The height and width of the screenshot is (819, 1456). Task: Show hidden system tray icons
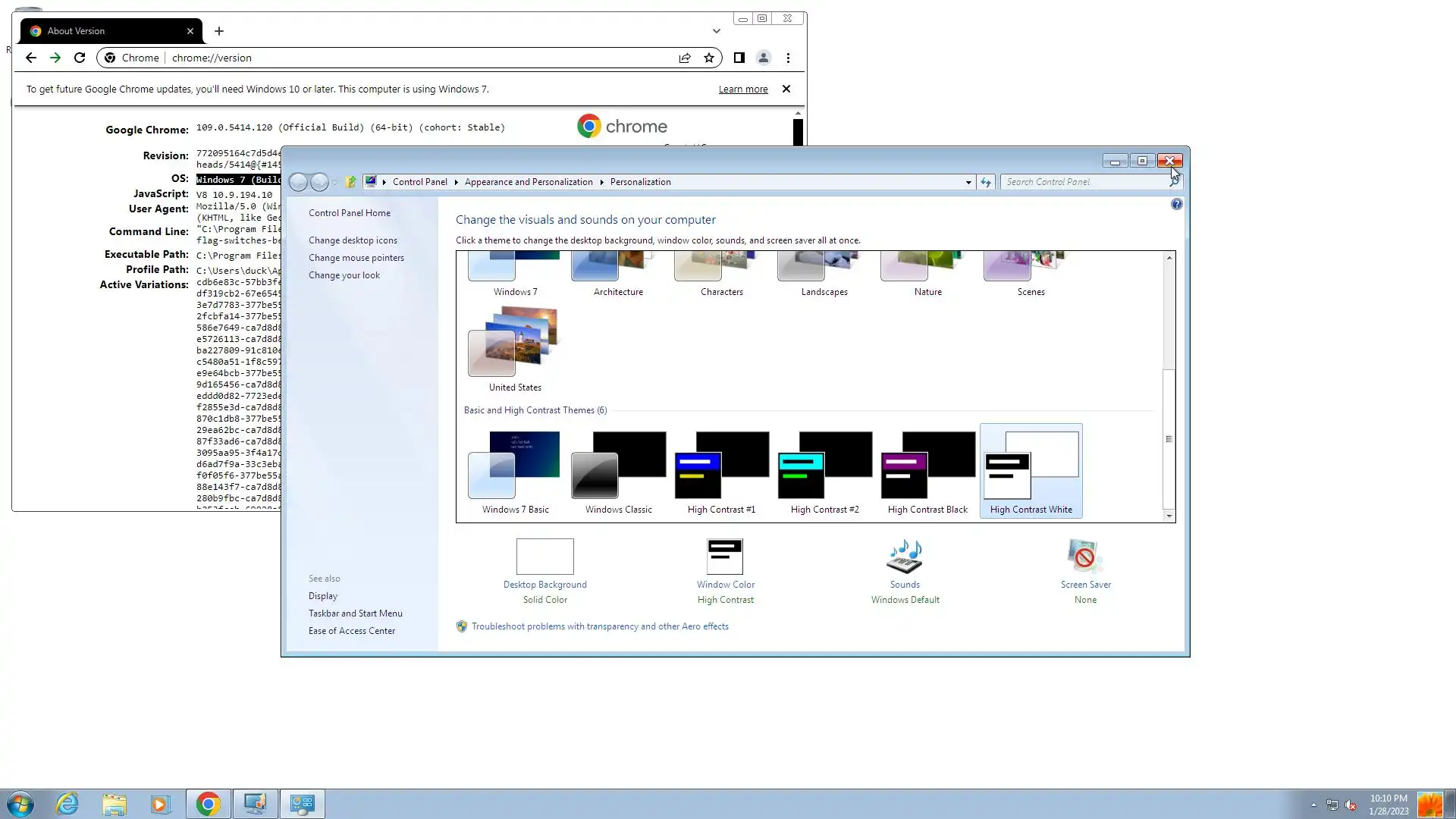pos(1313,805)
